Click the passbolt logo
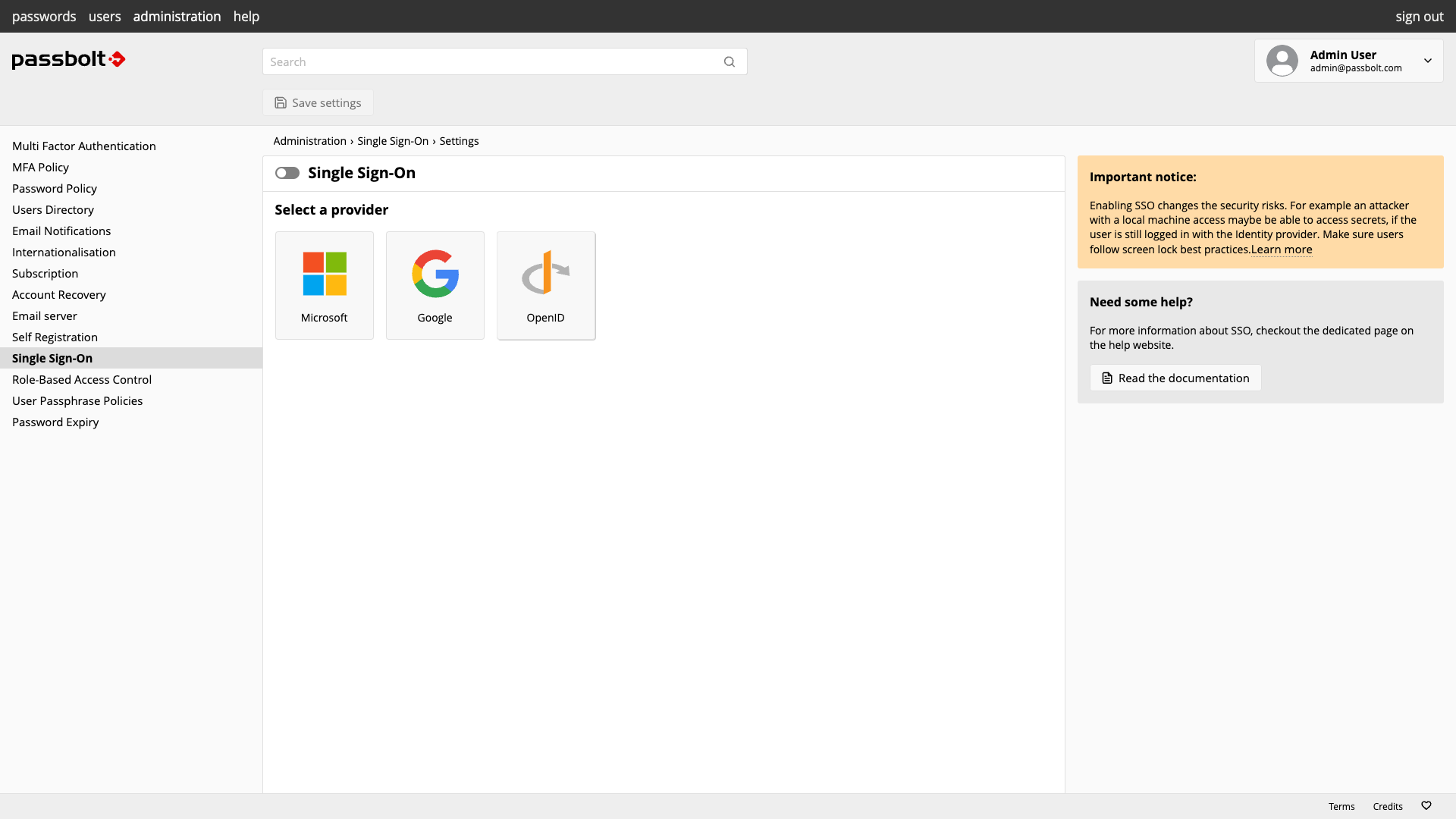Image resolution: width=1456 pixels, height=819 pixels. [68, 59]
